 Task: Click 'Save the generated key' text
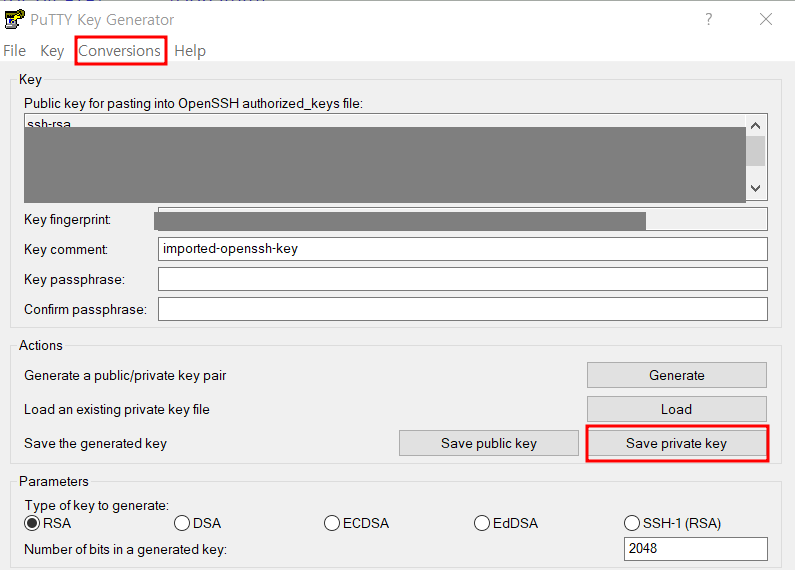(x=95, y=444)
